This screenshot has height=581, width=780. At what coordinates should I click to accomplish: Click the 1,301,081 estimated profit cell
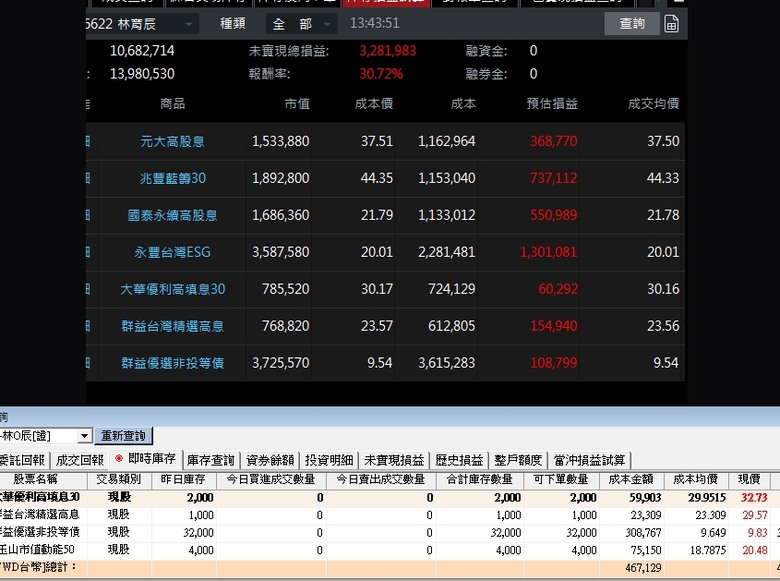pyautogui.click(x=548, y=252)
